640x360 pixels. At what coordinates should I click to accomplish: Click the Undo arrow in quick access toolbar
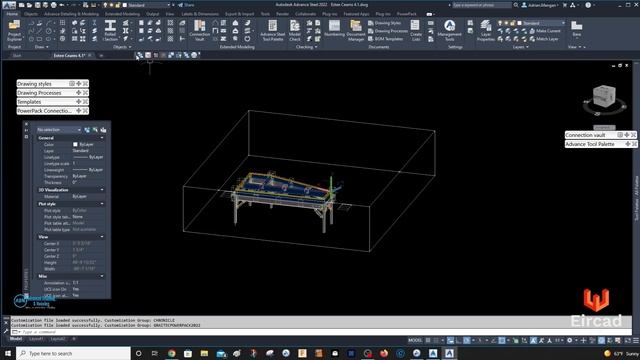[62, 5]
